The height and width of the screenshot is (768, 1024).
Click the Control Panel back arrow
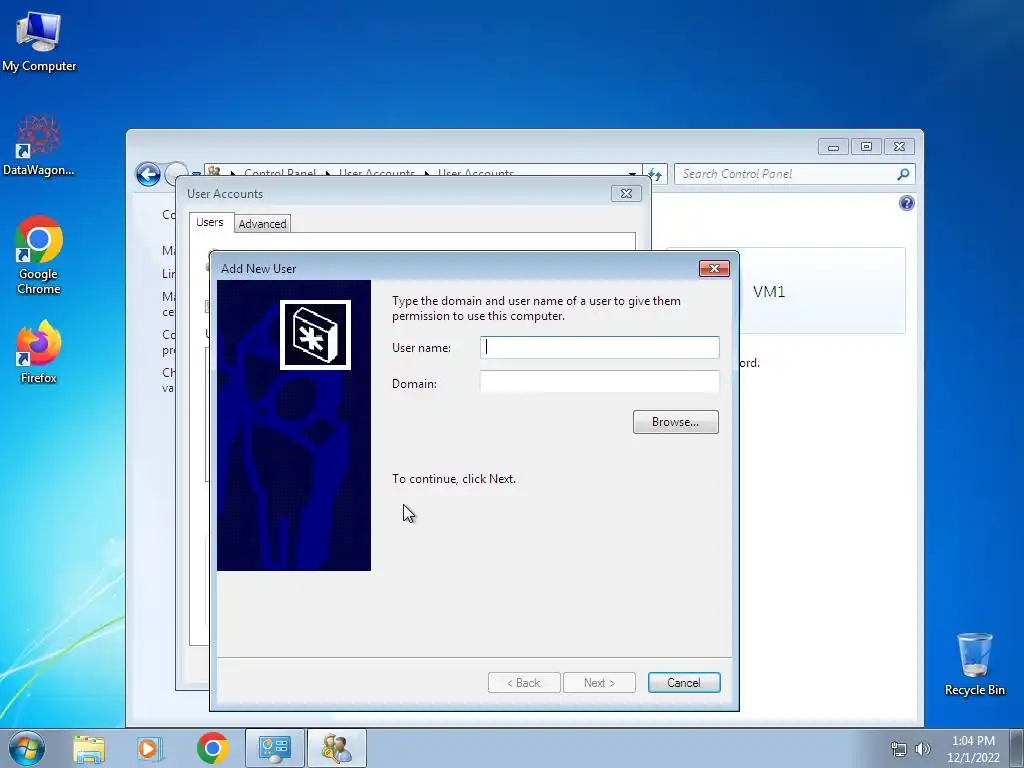(148, 174)
